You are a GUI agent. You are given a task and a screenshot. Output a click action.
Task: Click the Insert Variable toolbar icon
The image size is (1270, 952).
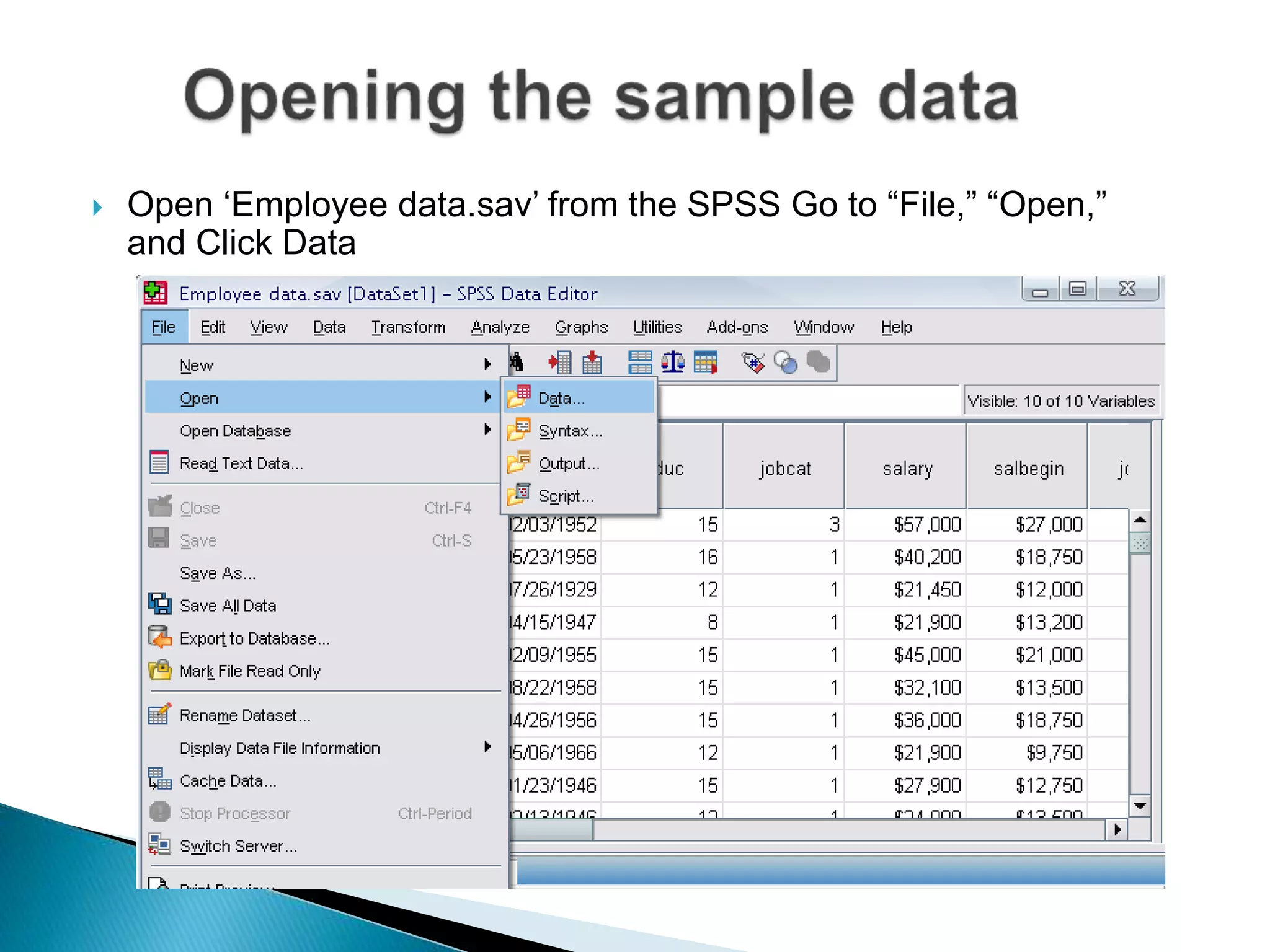coord(592,363)
